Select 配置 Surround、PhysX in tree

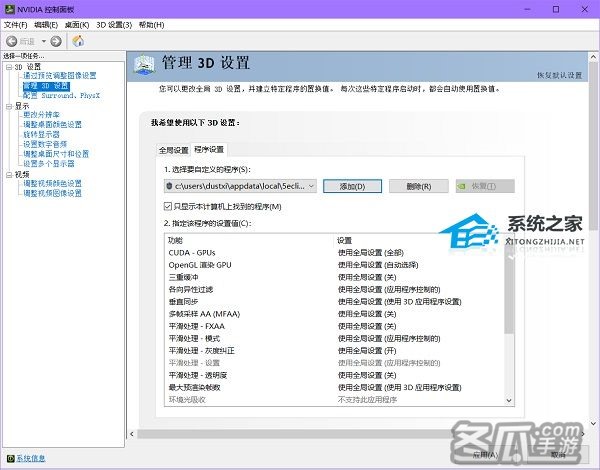click(61, 95)
